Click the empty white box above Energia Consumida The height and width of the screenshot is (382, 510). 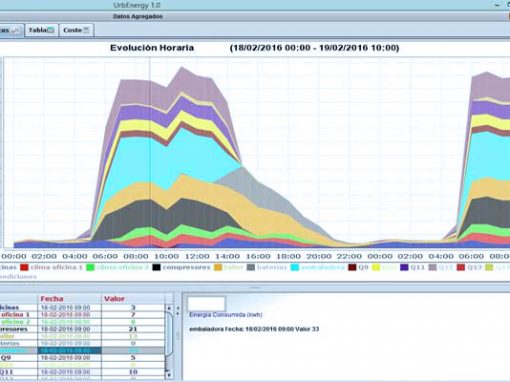click(x=207, y=303)
